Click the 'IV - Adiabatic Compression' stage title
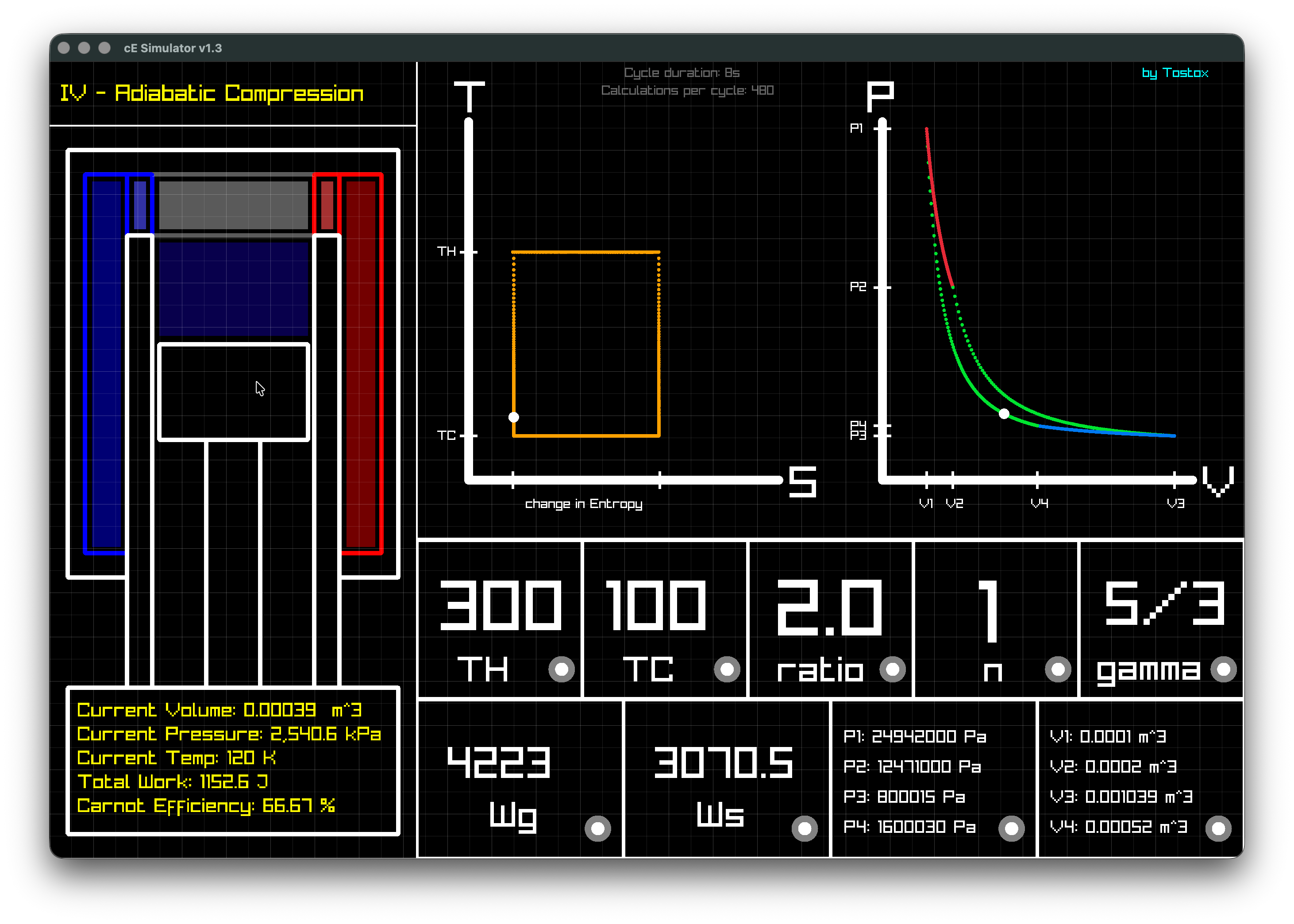Screen dimensions: 1294x924 (212, 93)
